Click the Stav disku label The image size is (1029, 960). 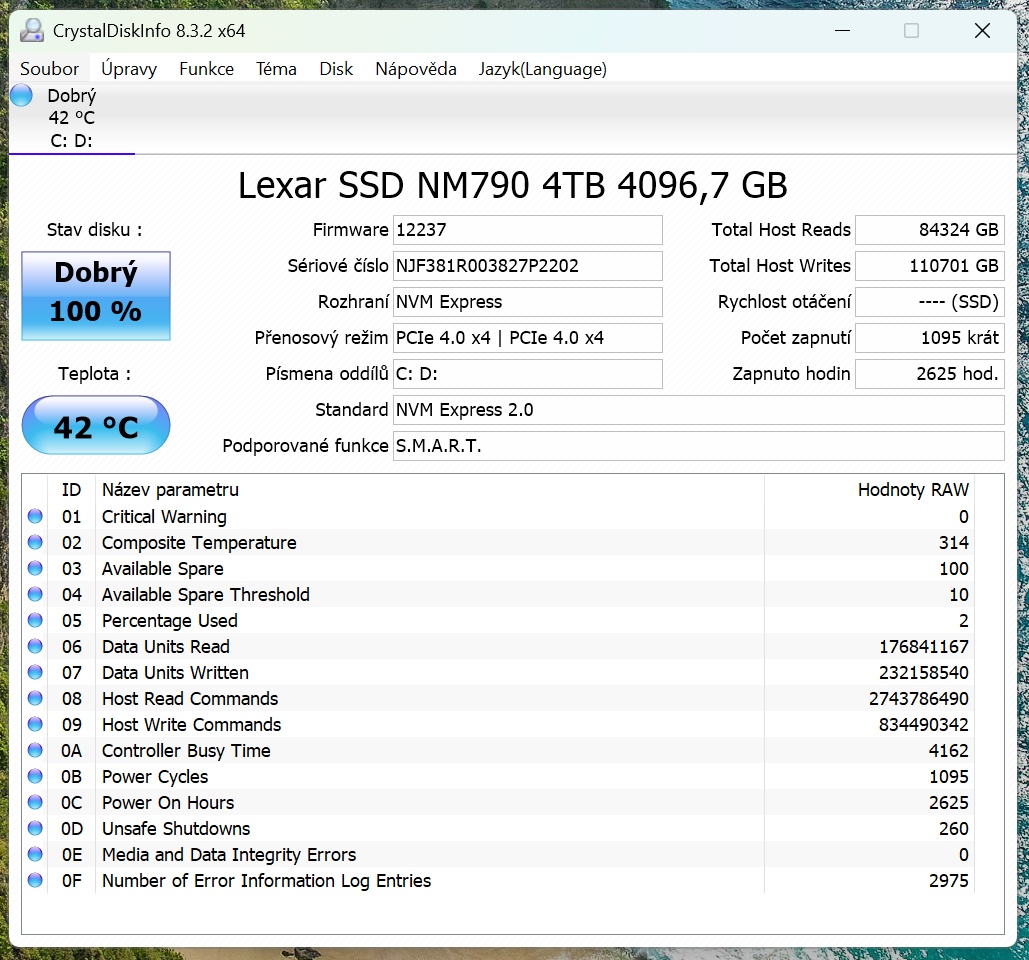[94, 230]
